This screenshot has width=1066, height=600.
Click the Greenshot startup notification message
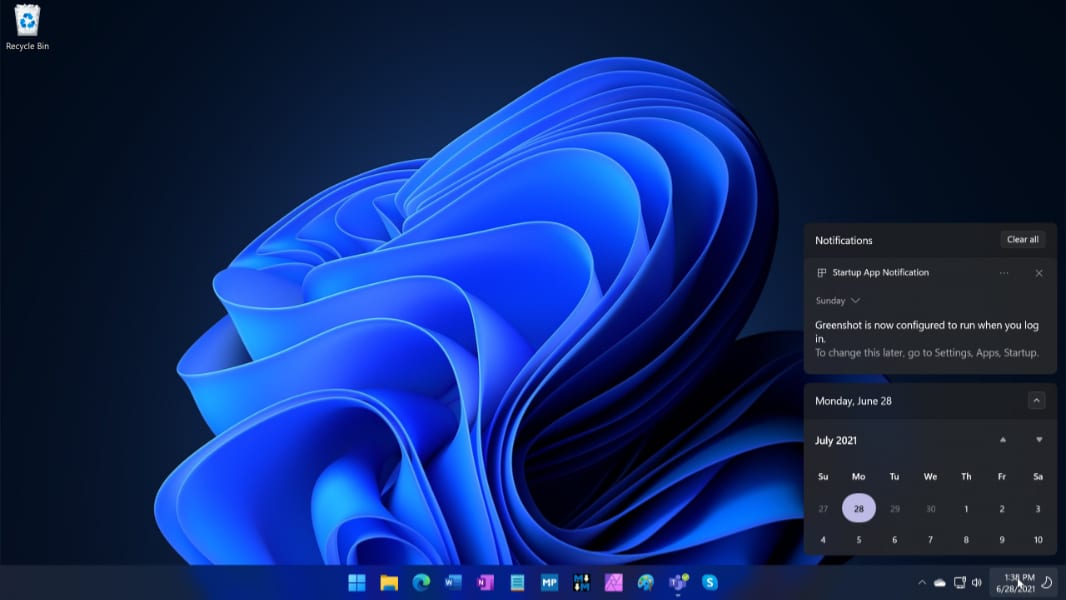[925, 332]
